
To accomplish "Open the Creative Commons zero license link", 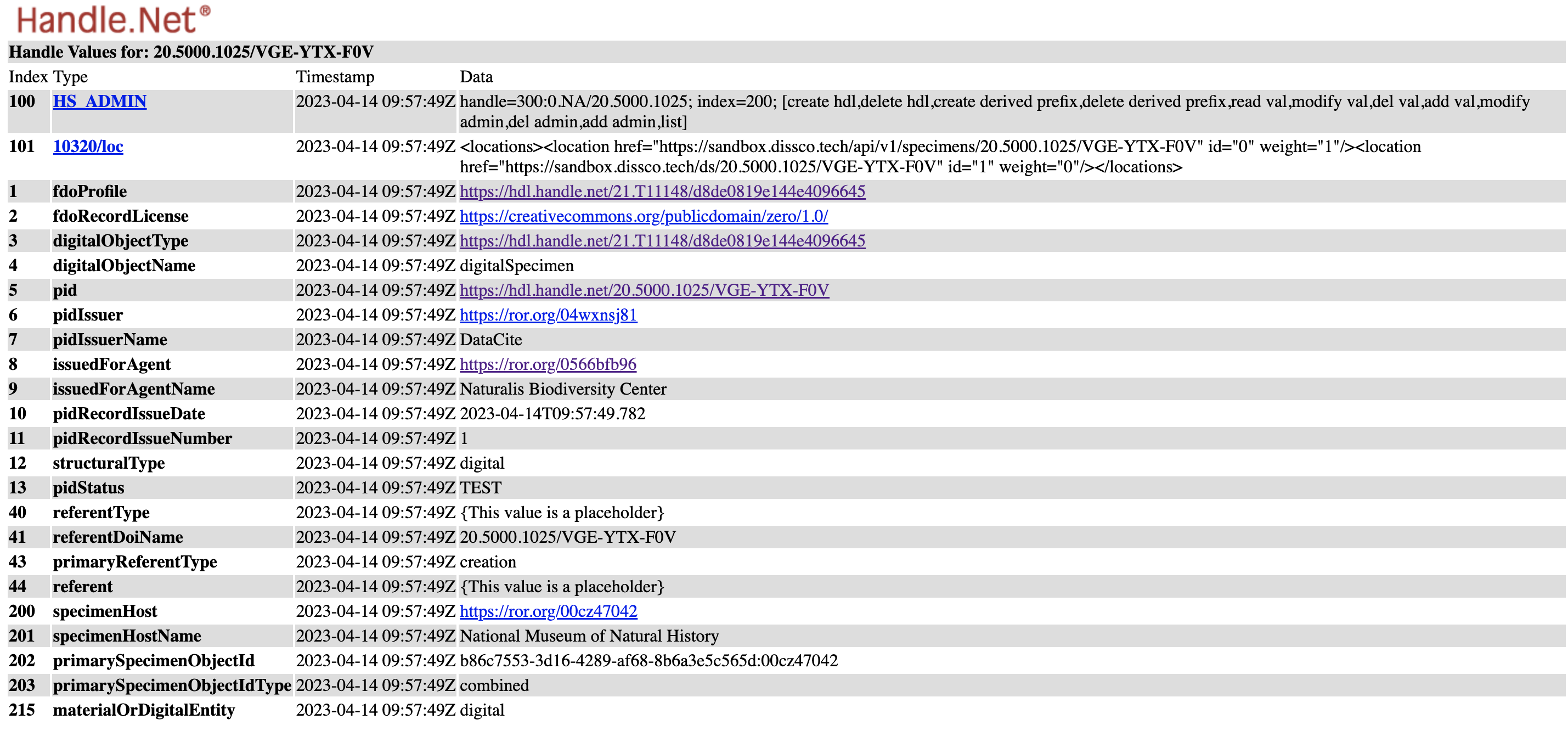I will [x=644, y=216].
